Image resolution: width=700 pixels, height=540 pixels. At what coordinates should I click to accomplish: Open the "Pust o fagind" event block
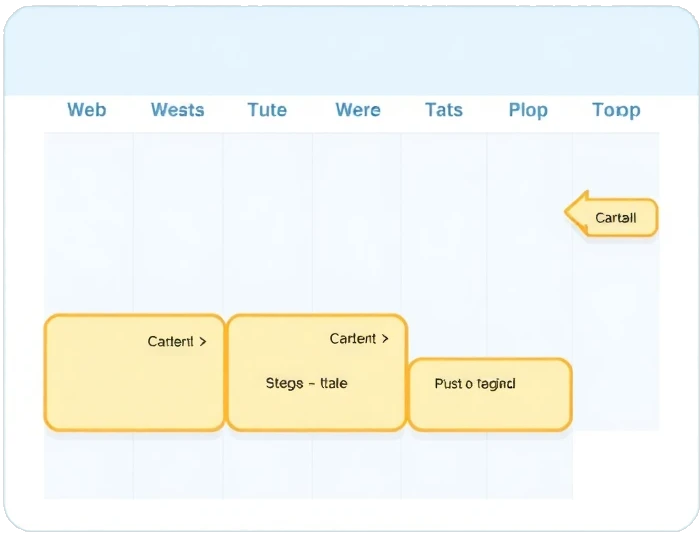pos(490,394)
